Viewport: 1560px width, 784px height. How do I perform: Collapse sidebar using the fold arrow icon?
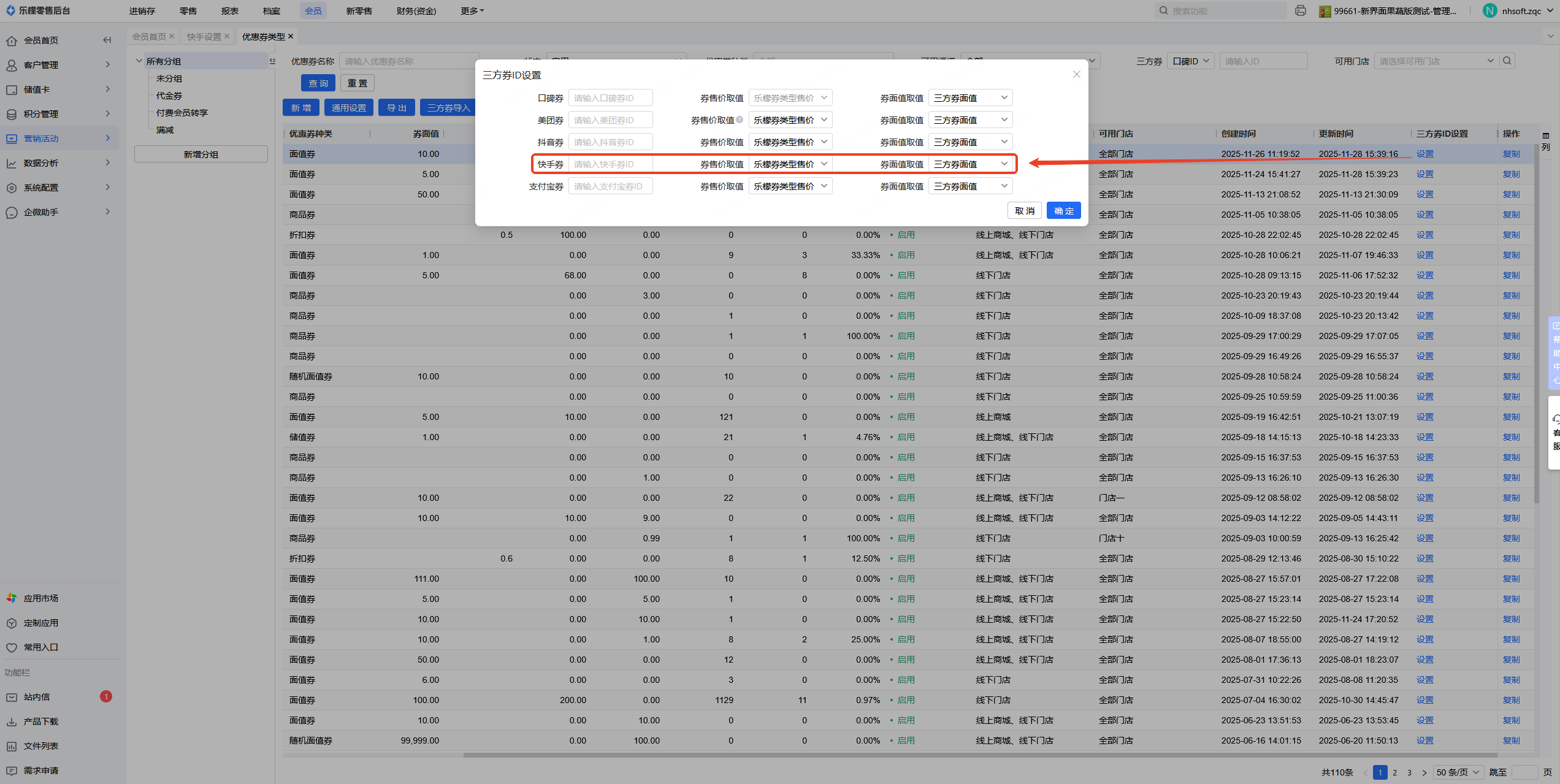tap(107, 40)
